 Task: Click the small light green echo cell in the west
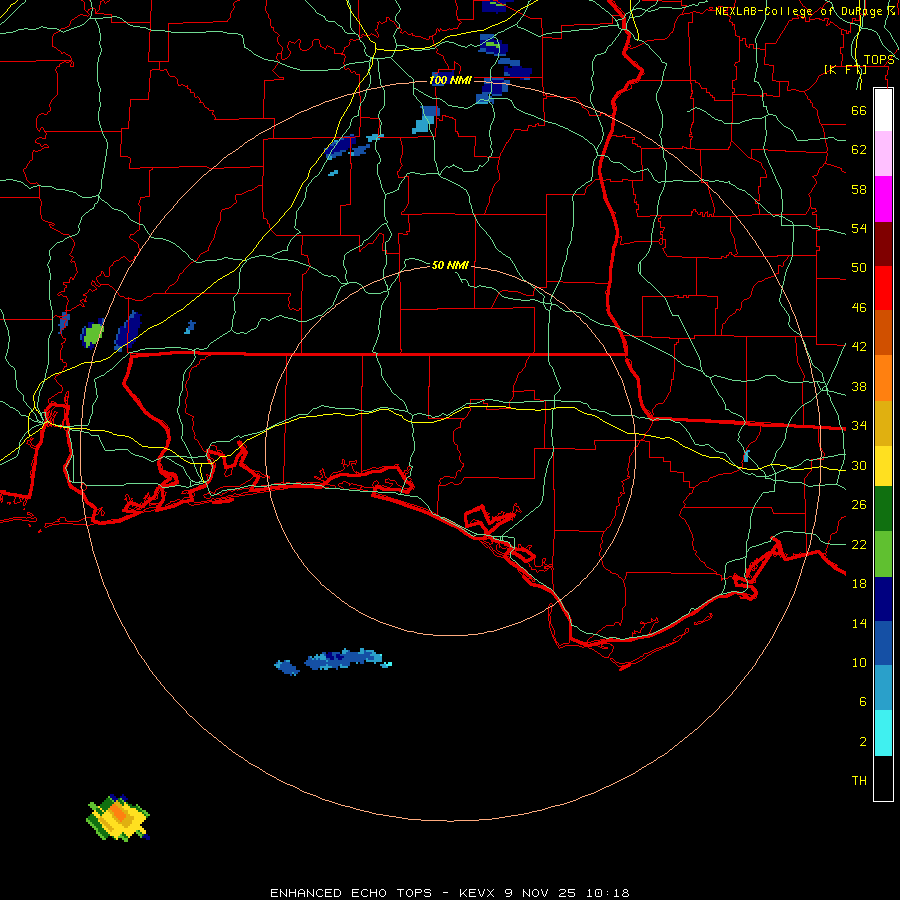pos(92,334)
